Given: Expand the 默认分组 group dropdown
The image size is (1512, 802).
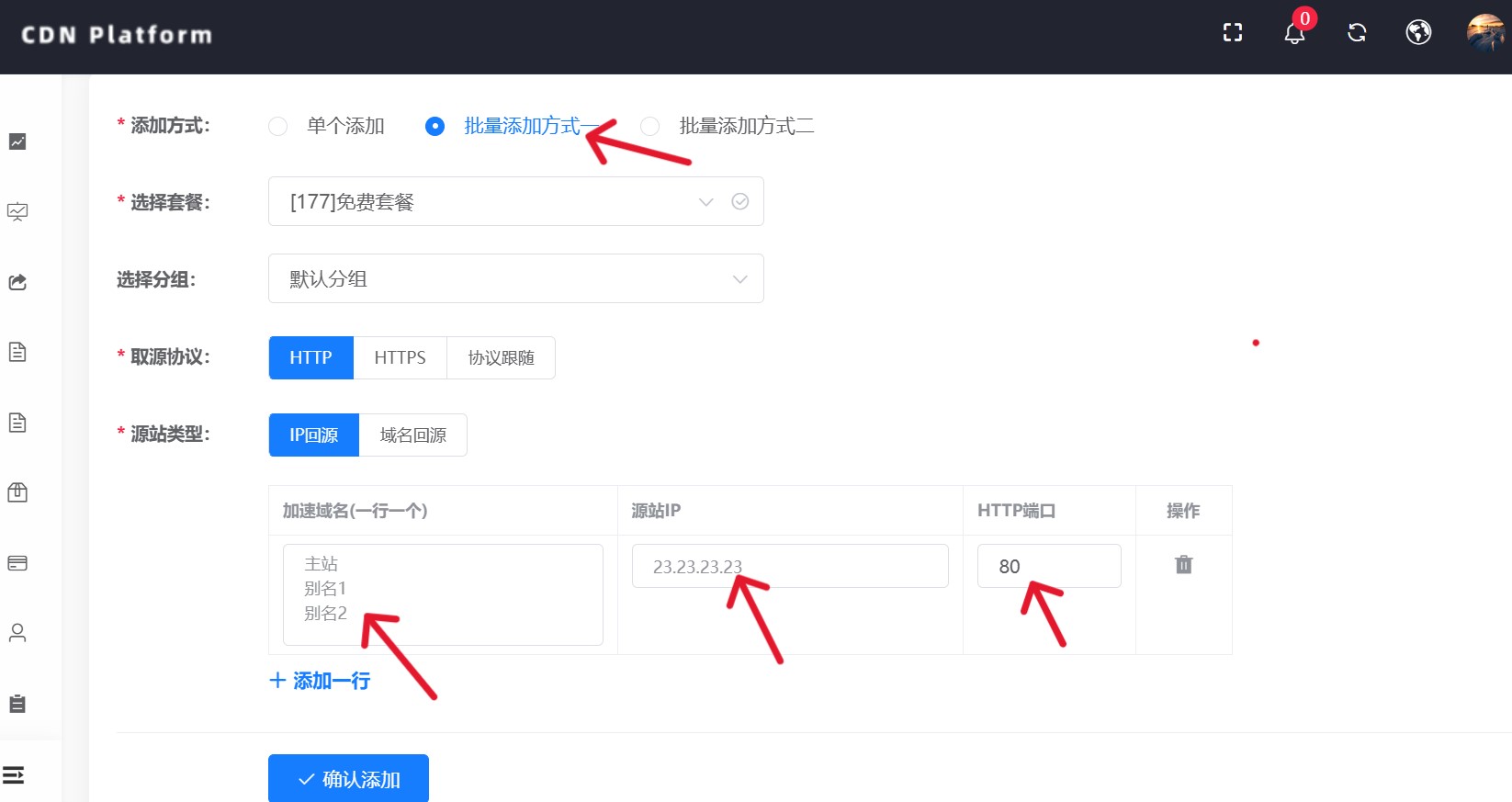Looking at the screenshot, I should (516, 278).
